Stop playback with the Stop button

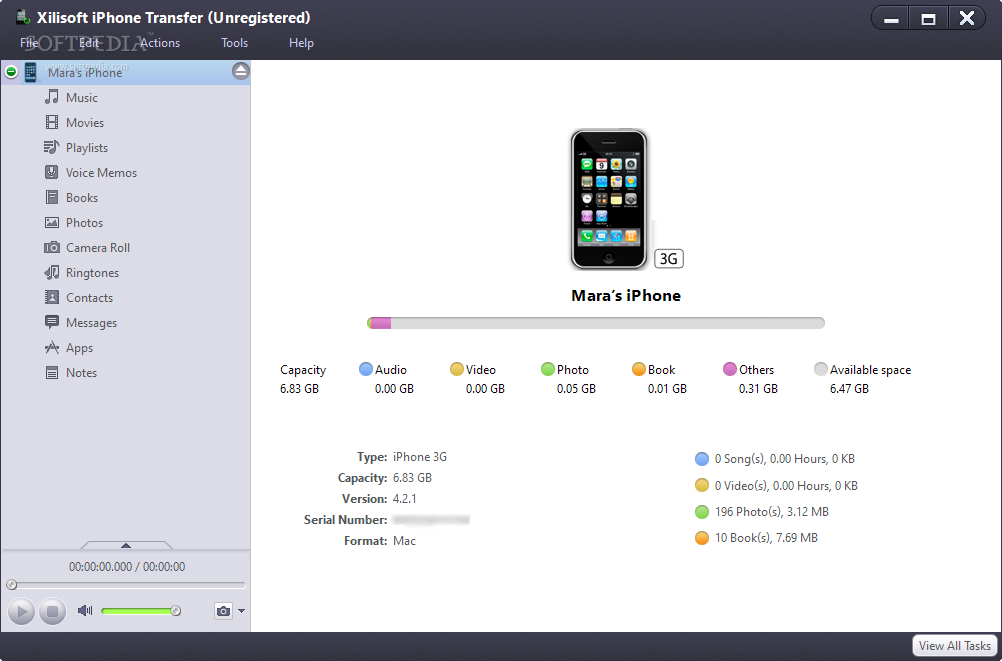52,612
